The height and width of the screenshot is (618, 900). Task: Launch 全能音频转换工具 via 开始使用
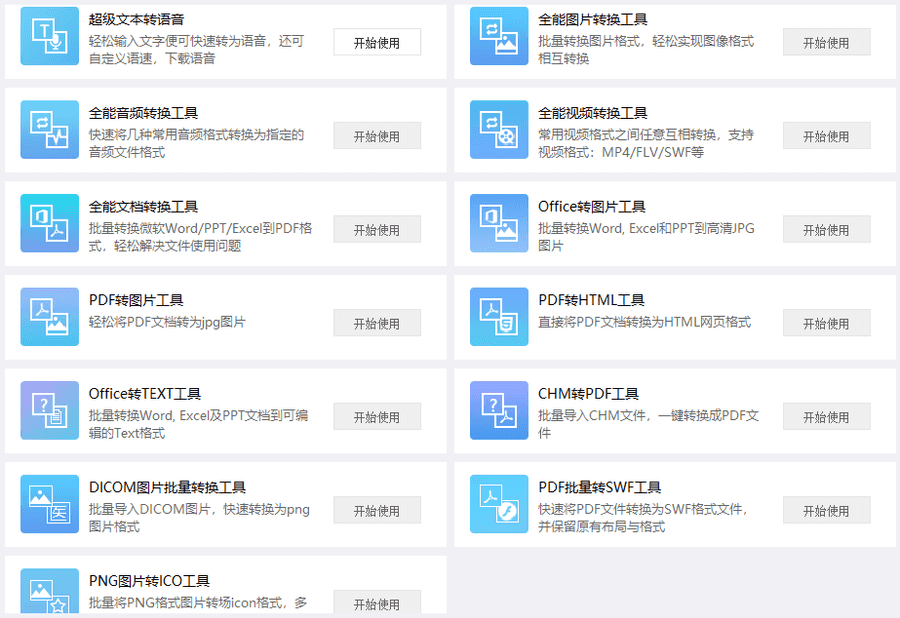click(x=377, y=136)
